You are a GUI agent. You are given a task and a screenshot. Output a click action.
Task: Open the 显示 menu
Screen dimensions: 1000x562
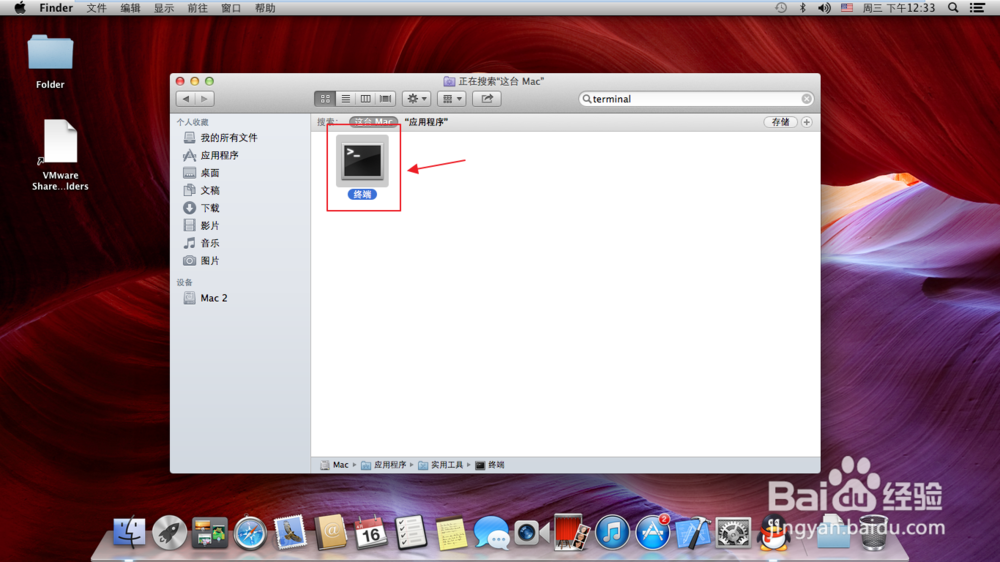[164, 8]
